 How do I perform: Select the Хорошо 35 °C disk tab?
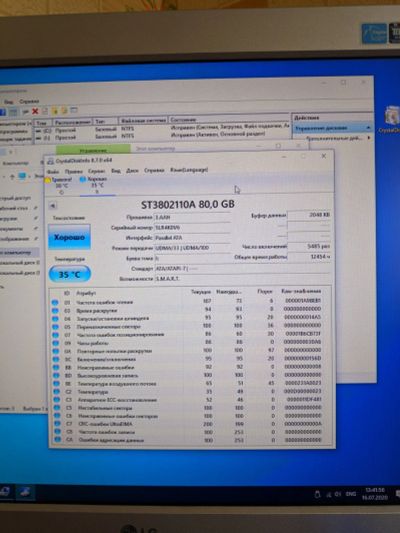[96, 185]
